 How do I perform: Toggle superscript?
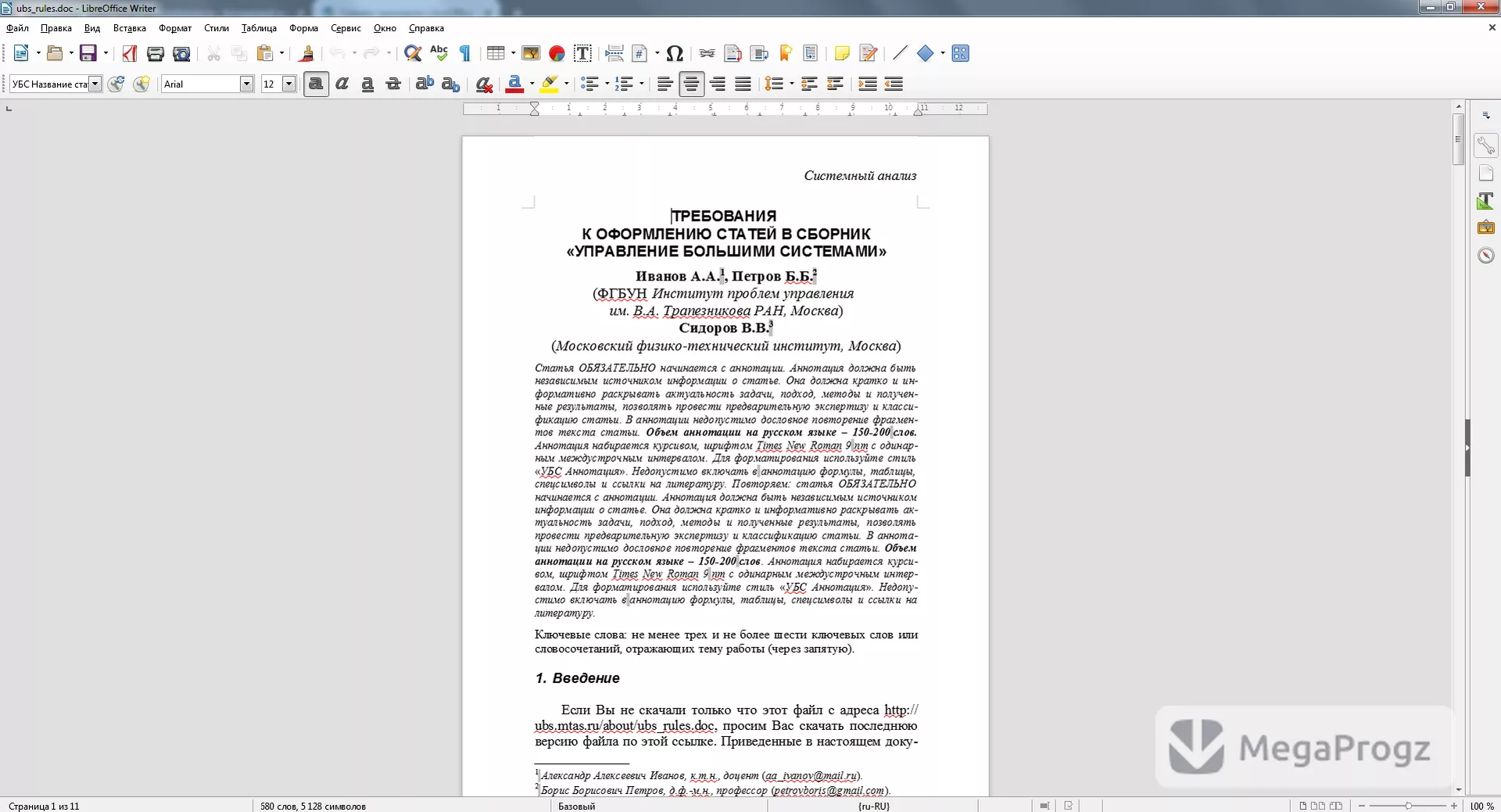[425, 84]
